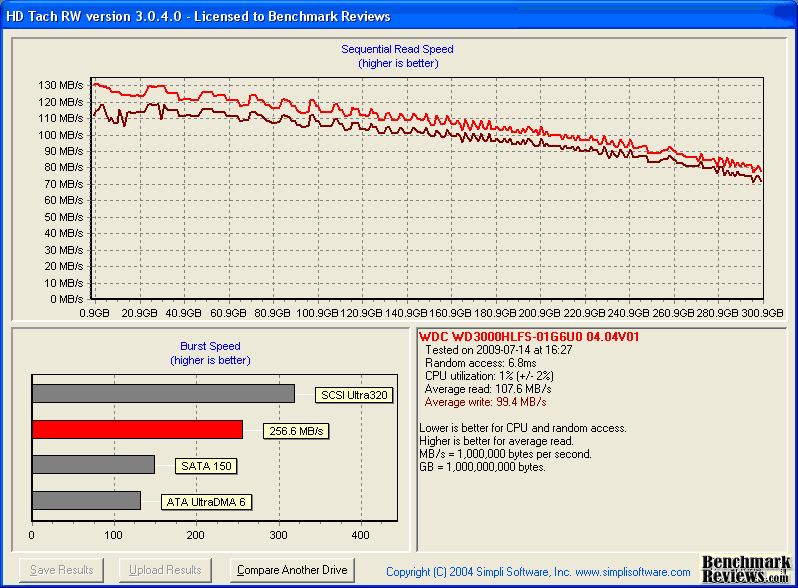Click the 'Random access: 6.8ms' value
798x588 pixels.
(481, 363)
